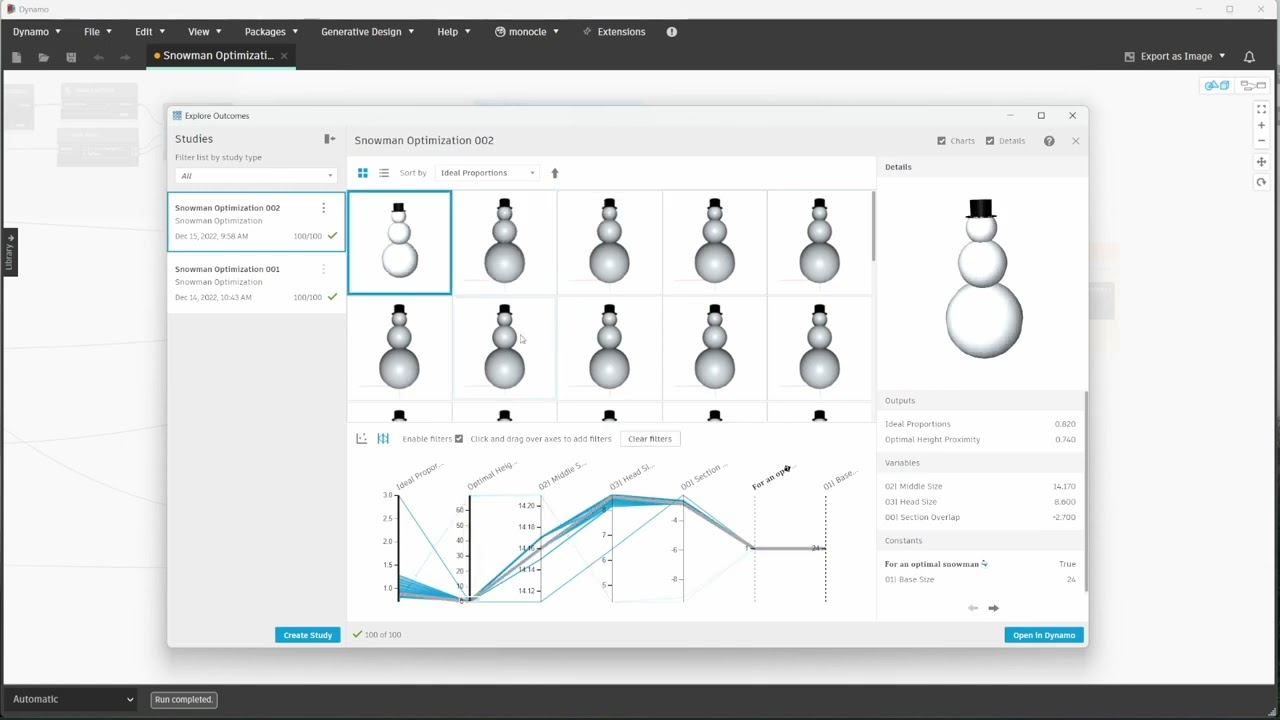The image size is (1280, 720).
Task: Click the Clear filters button
Action: [650, 439]
